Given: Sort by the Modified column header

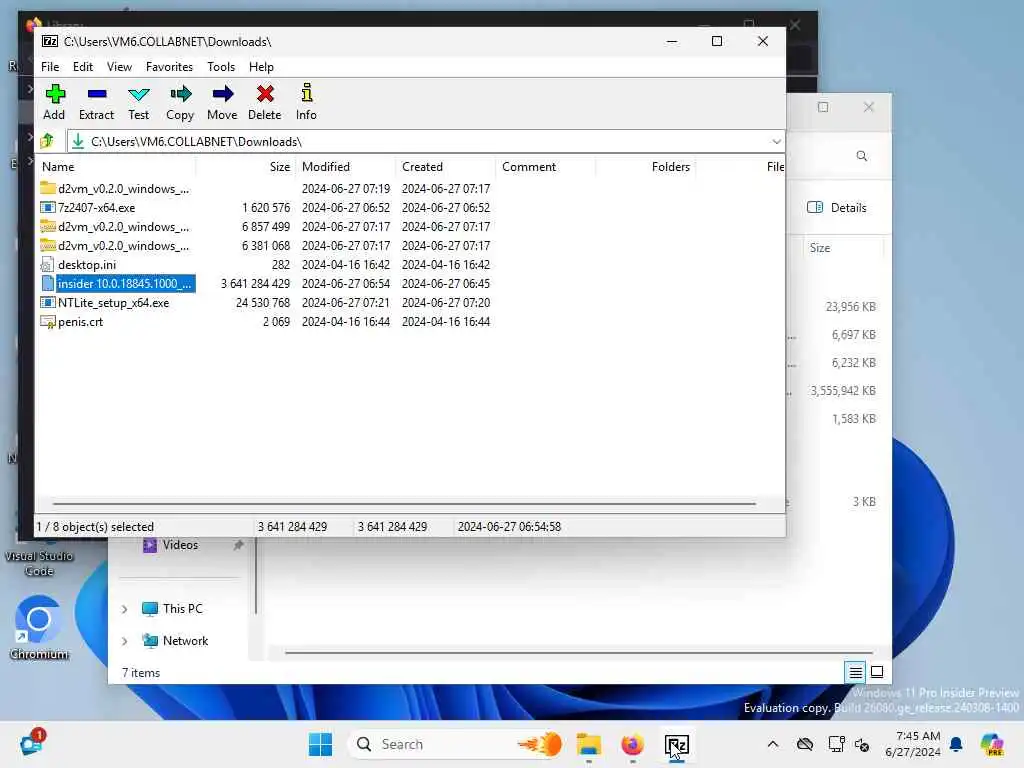Looking at the screenshot, I should coord(345,167).
